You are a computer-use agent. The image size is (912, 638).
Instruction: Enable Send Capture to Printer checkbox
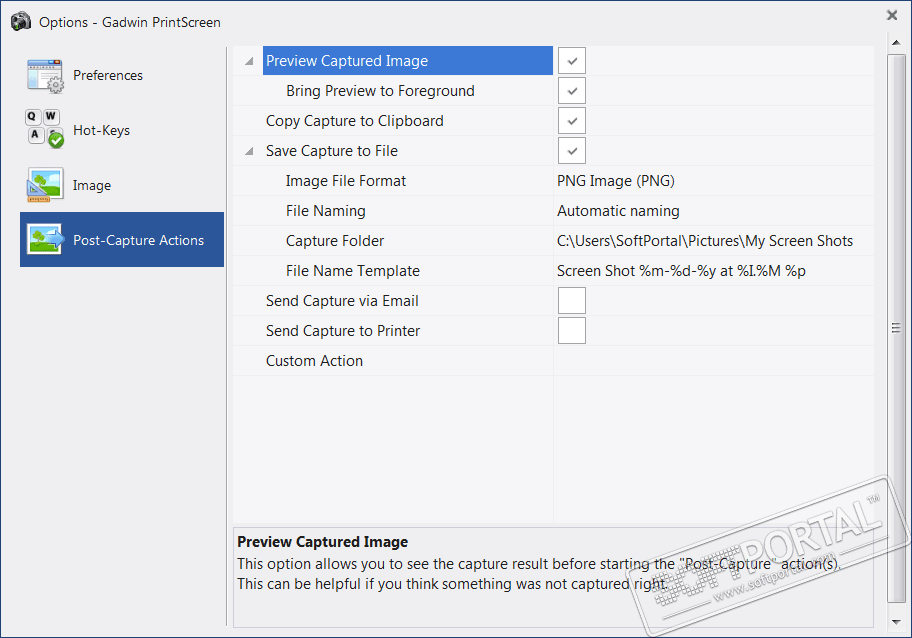tap(571, 331)
